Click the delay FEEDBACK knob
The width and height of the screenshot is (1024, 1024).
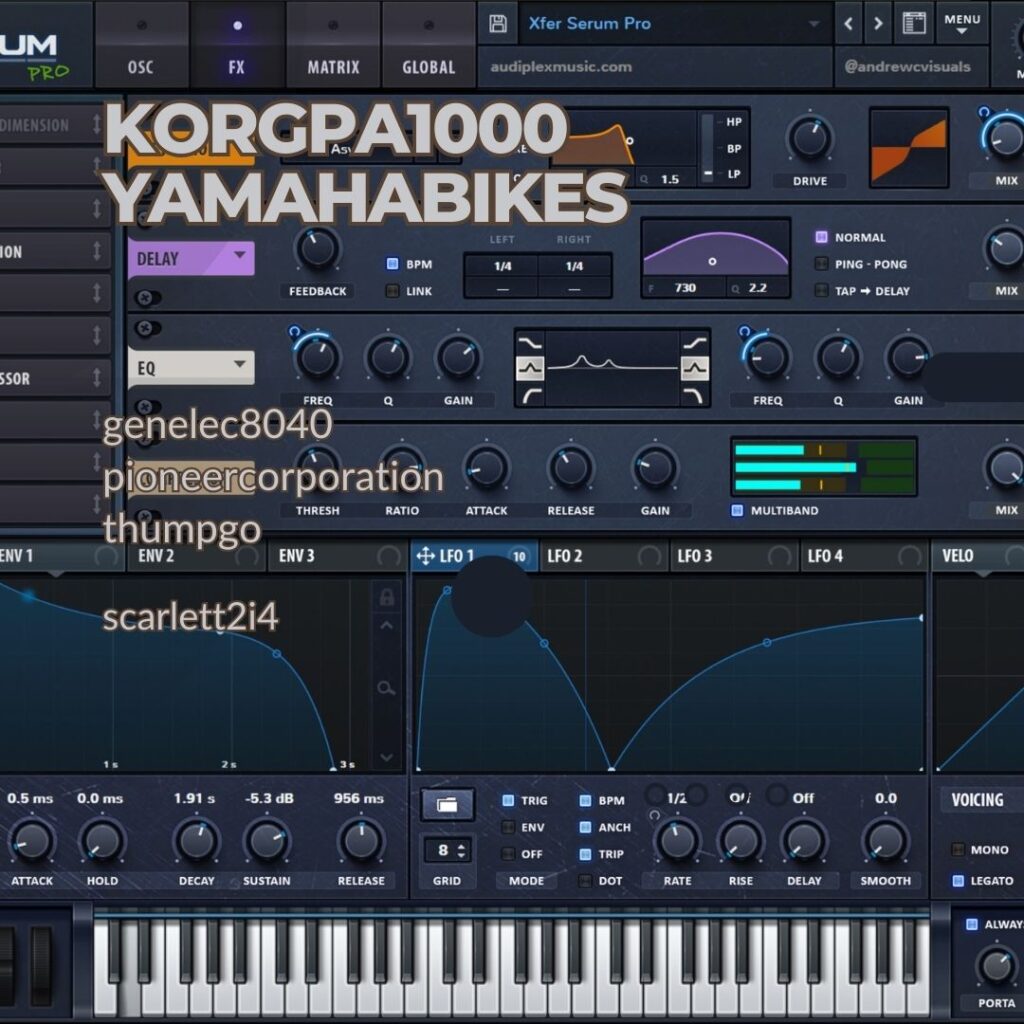(317, 249)
